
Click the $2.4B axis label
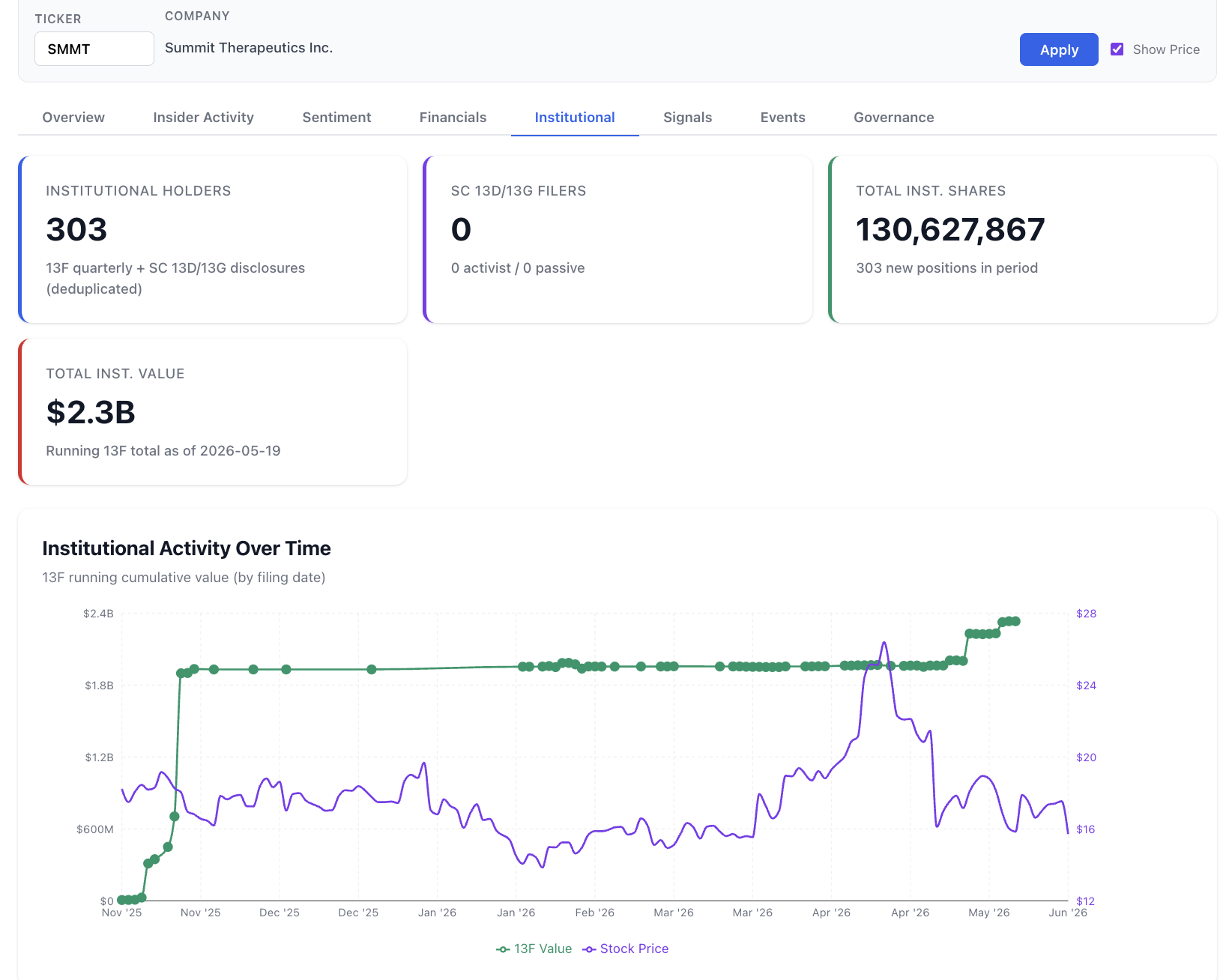[98, 614]
